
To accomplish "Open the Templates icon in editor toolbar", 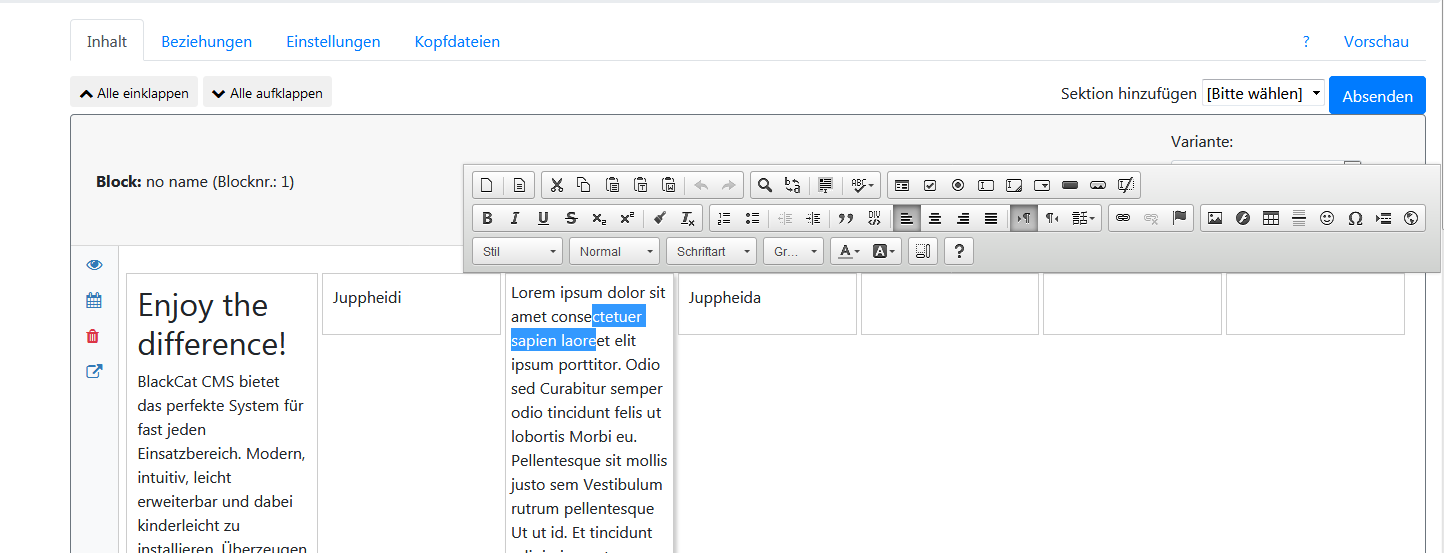I will tap(519, 185).
